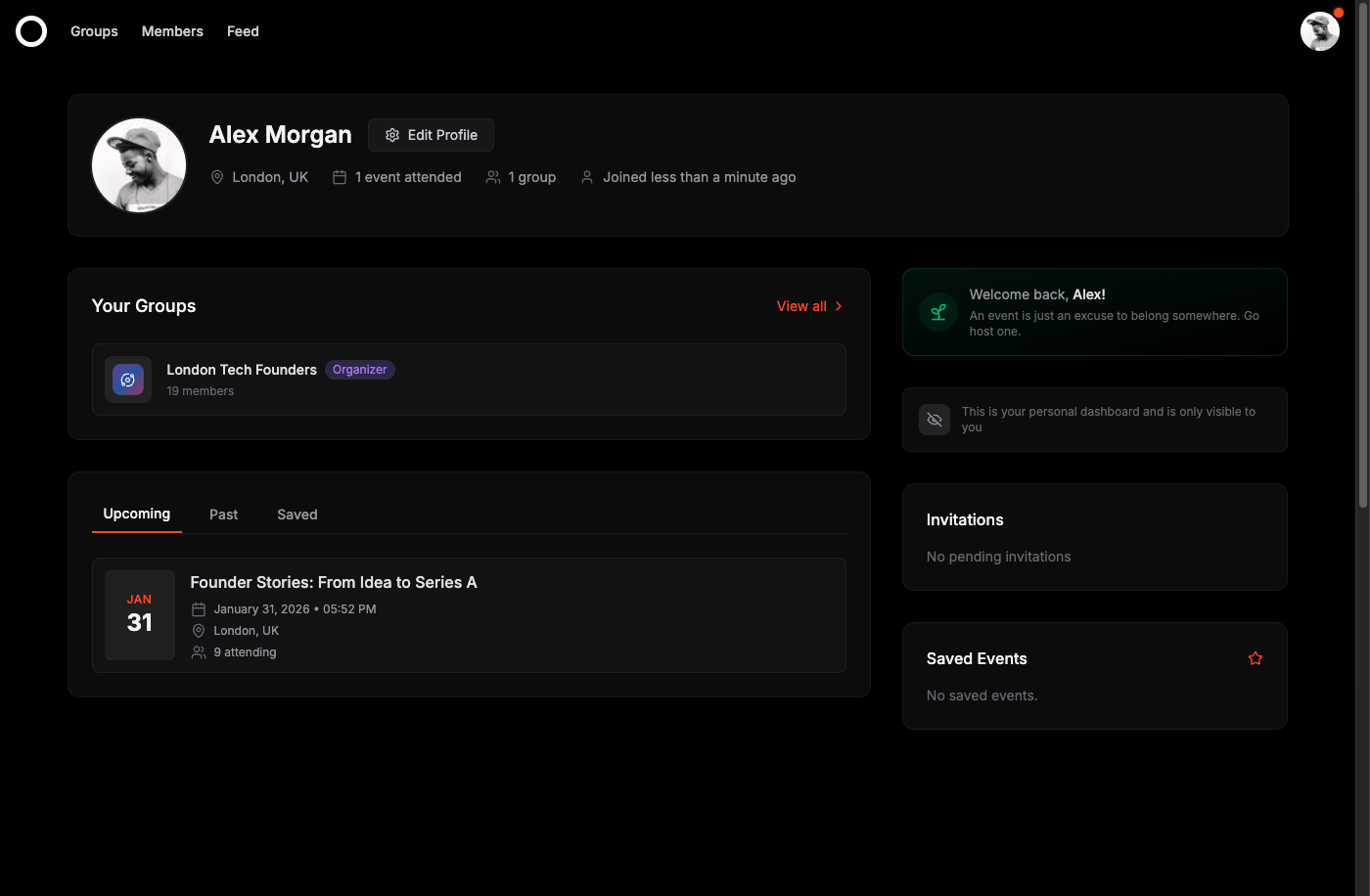Open the Members page from the navigation
This screenshot has width=1370, height=896.
172,30
